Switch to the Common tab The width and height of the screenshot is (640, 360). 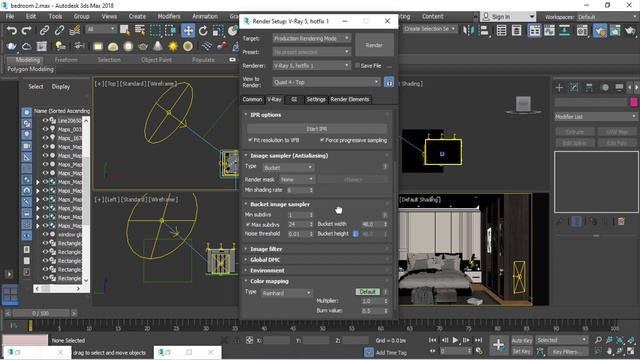252,99
